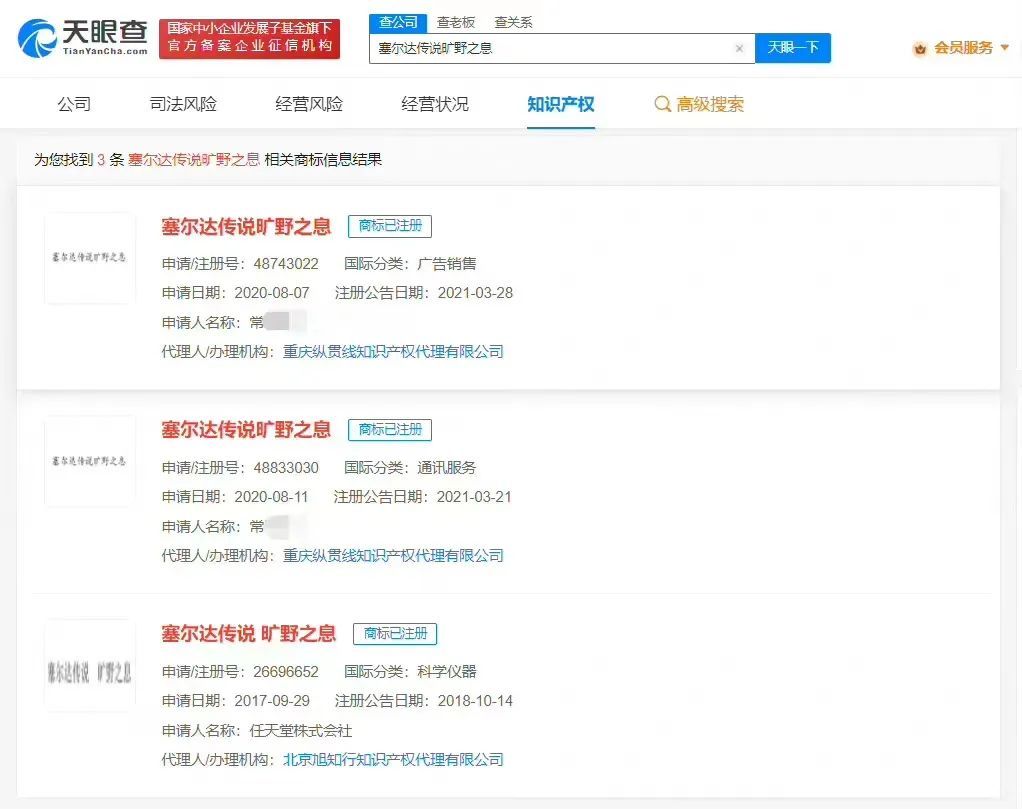The image size is (1022, 809).
Task: Open the Nintendo trademark title 塞尔达传说 旷野之息
Action: click(248, 634)
